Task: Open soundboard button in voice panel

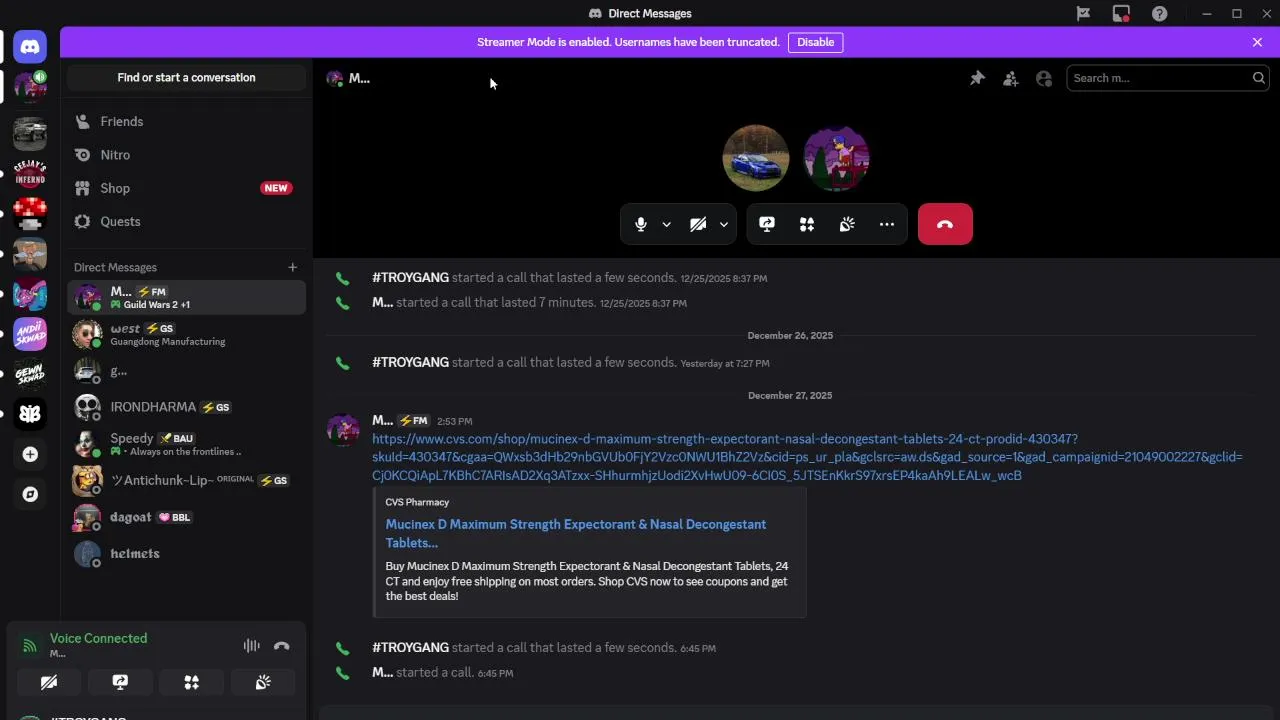Action: [x=263, y=682]
